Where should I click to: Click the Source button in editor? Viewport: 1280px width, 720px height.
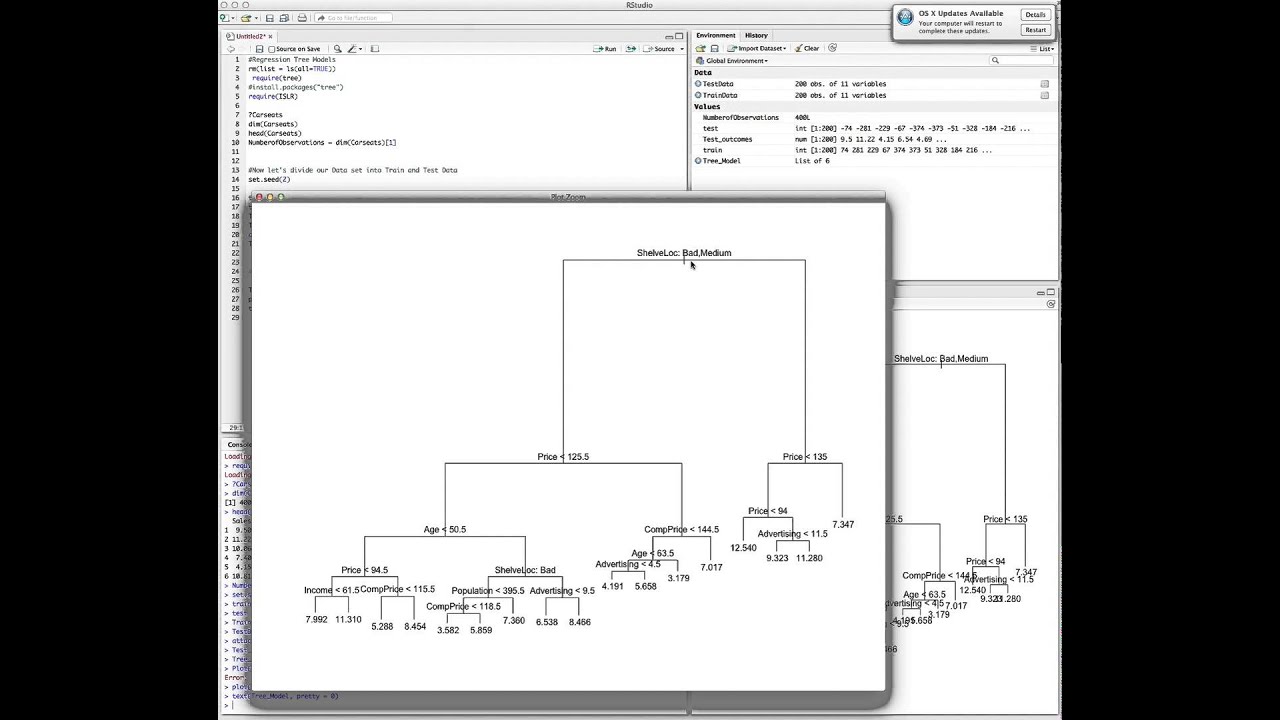pos(660,48)
